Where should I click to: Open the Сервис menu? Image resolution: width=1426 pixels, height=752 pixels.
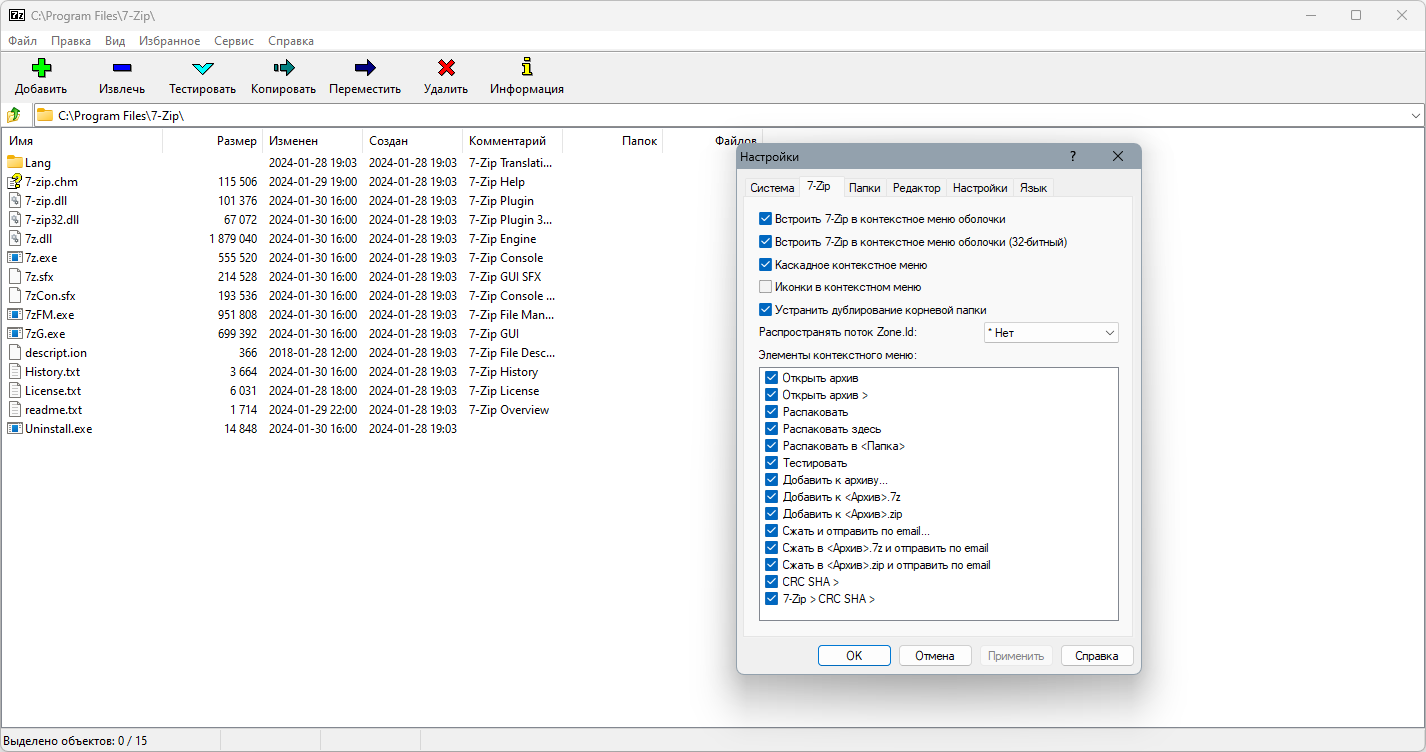tap(234, 41)
